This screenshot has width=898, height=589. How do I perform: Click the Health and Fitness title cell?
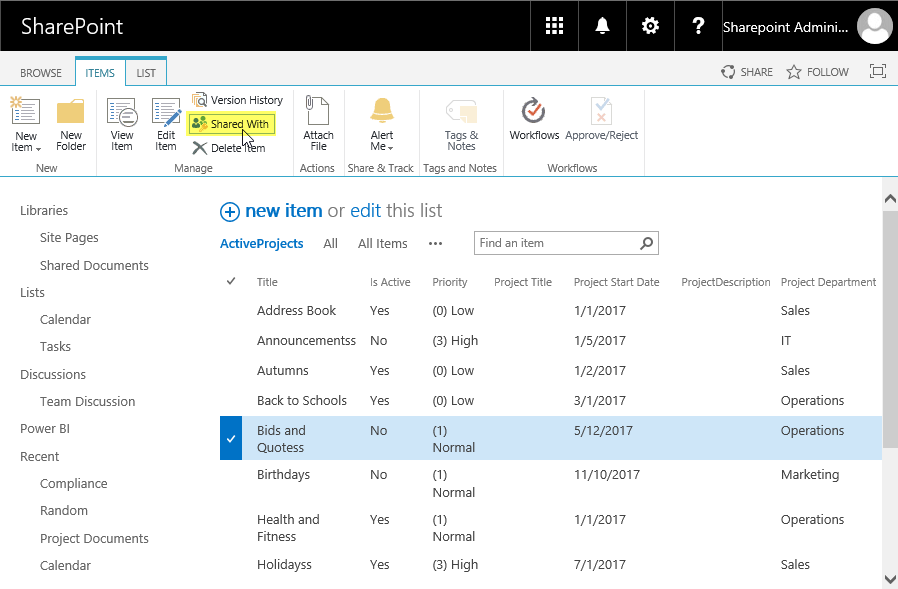click(x=288, y=528)
